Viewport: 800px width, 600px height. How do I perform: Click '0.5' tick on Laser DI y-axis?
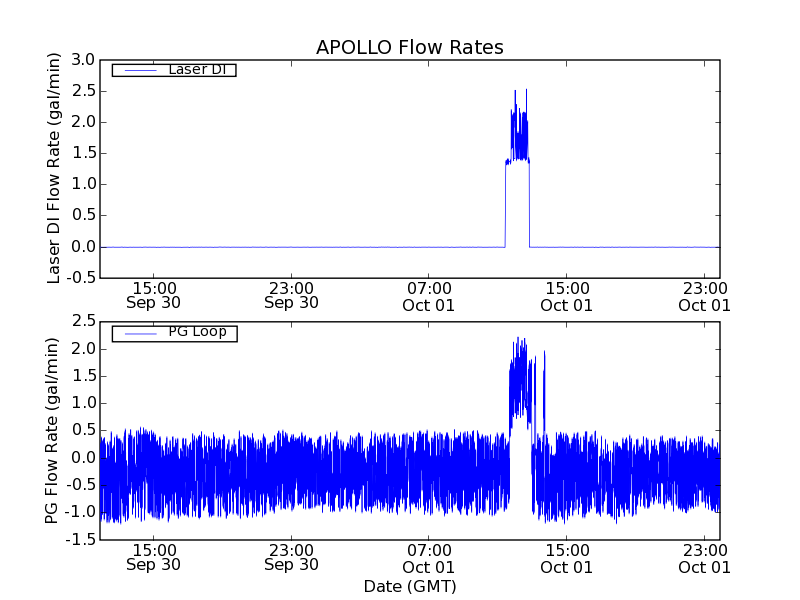coord(83,215)
